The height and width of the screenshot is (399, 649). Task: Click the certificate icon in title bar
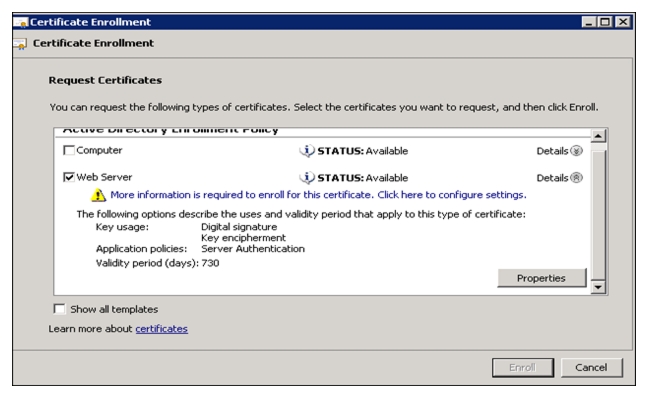21,22
